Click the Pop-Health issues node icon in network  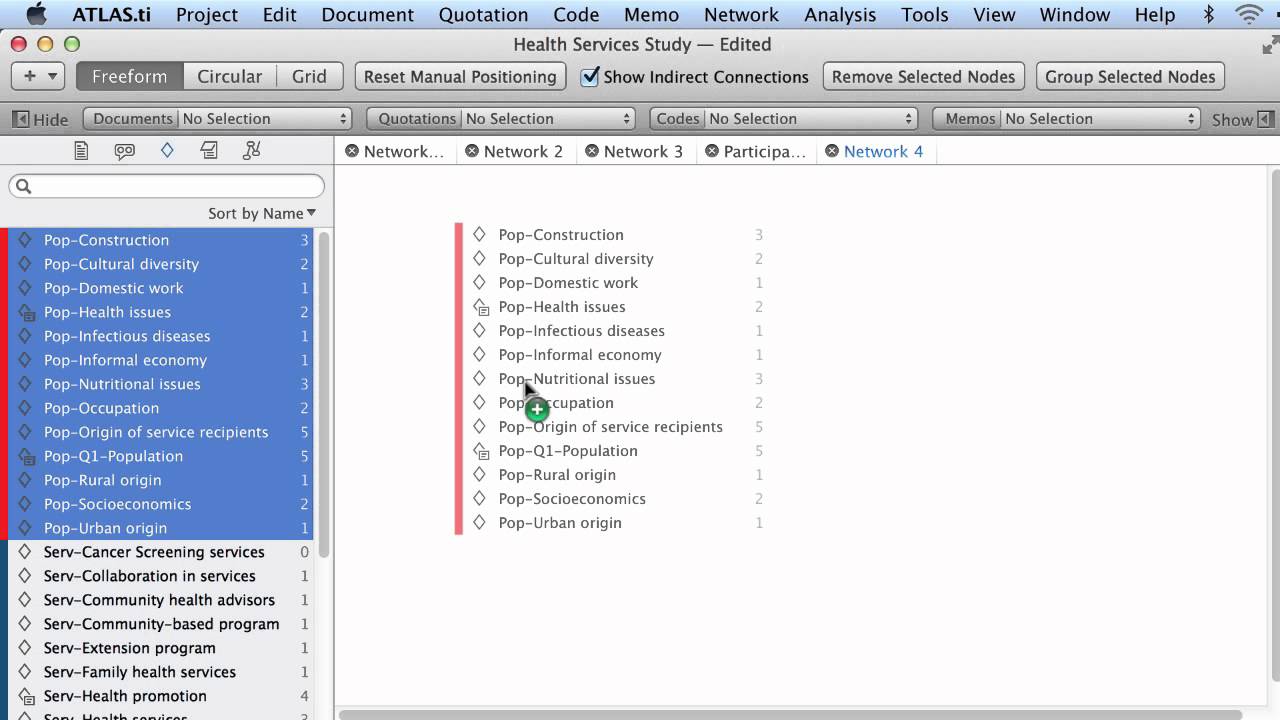[480, 307]
